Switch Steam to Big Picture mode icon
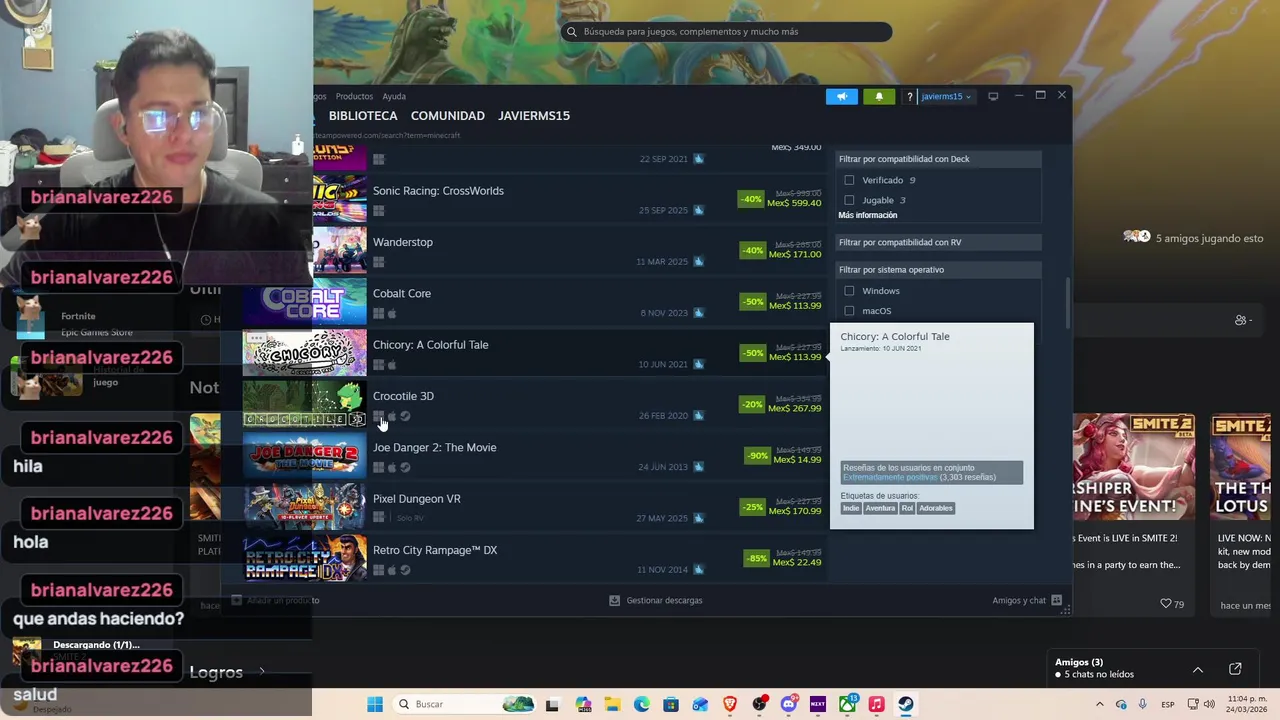Screen dimensions: 1280x720 click(x=993, y=96)
